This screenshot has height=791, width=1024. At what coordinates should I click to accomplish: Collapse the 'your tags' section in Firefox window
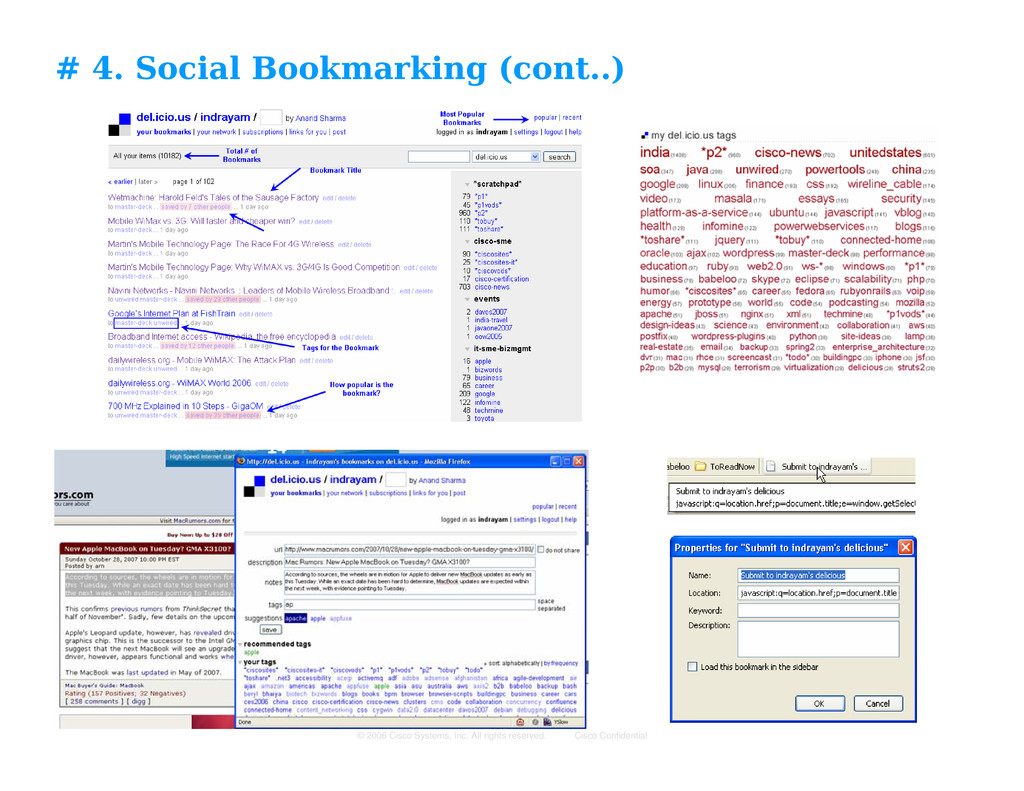pos(240,662)
